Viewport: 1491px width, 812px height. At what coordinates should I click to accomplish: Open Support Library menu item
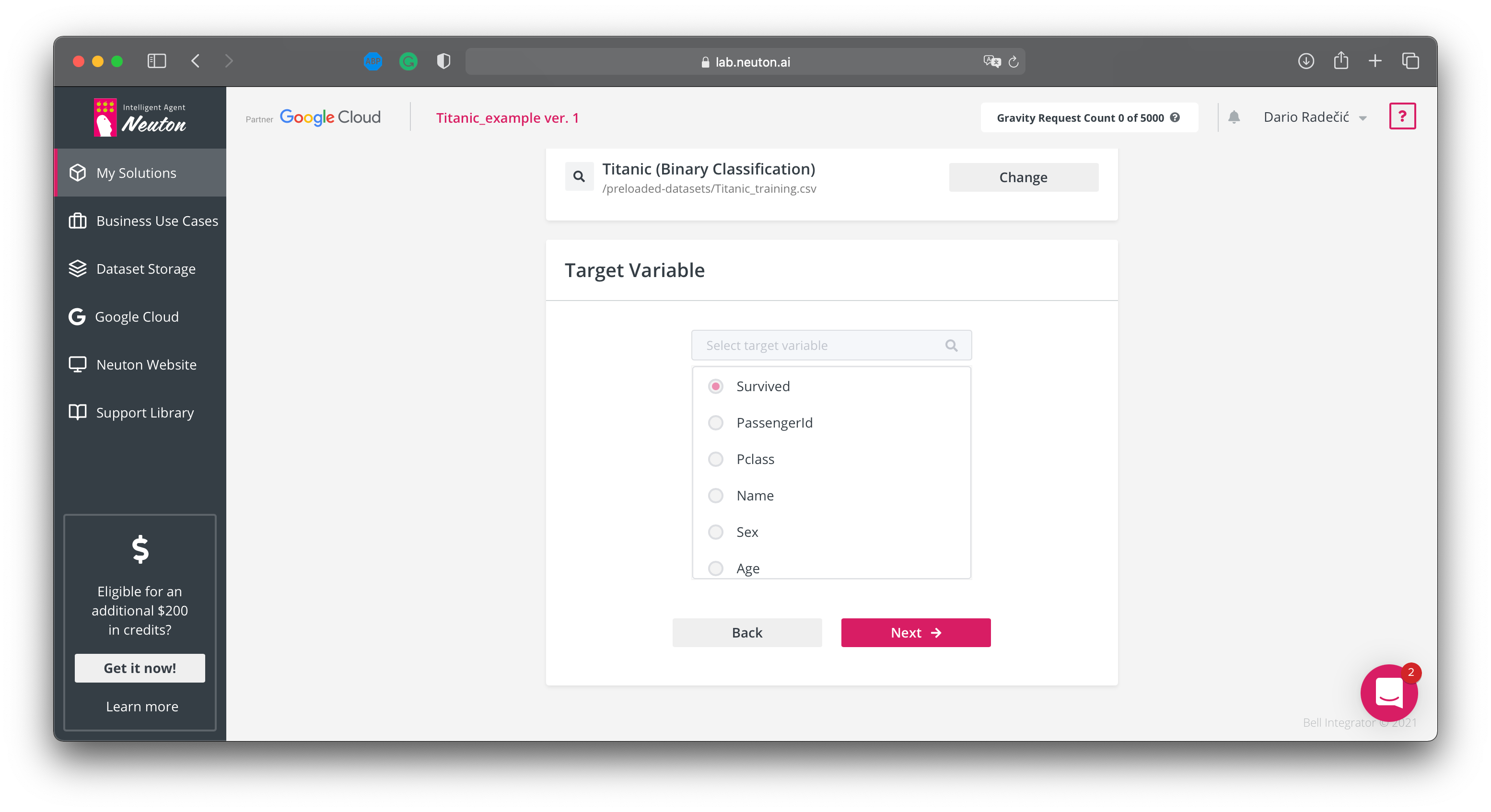[144, 413]
